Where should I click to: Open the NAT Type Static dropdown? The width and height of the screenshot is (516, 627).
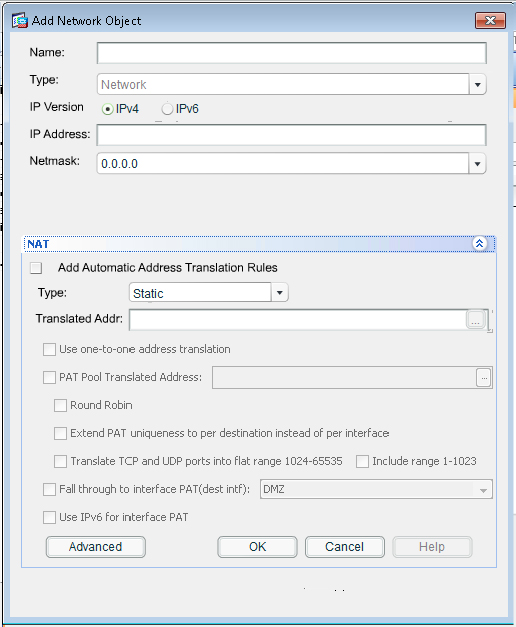280,293
